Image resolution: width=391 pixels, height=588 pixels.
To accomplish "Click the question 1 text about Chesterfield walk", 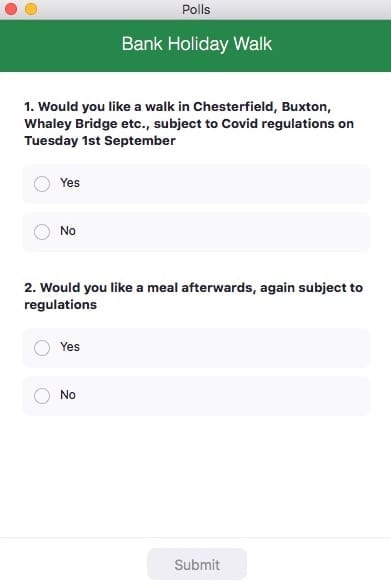I will 189,124.
